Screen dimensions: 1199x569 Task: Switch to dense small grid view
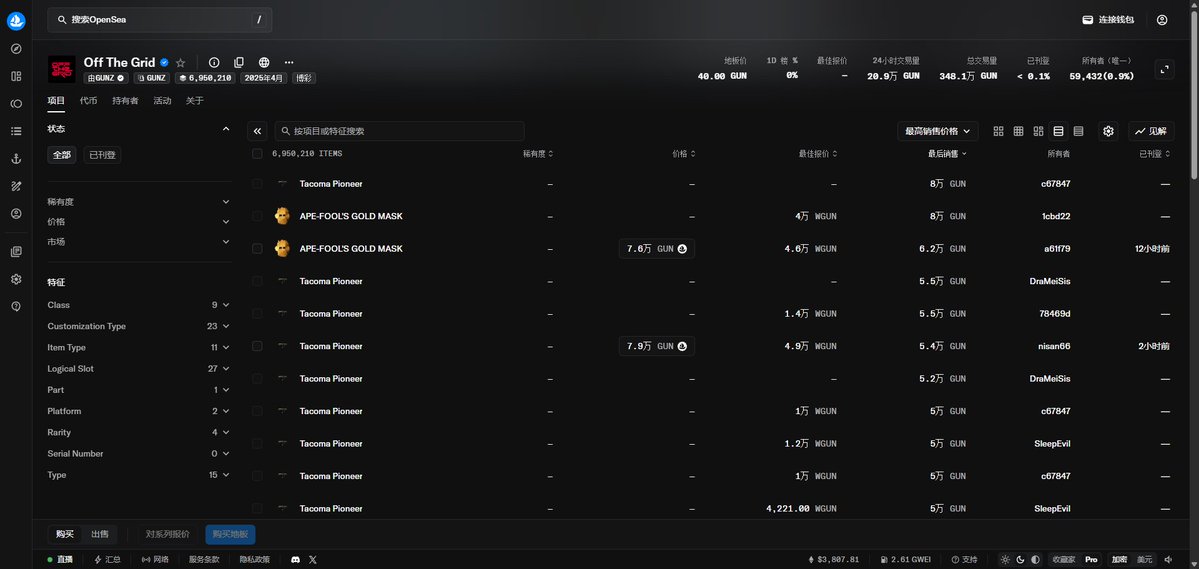pos(1019,132)
